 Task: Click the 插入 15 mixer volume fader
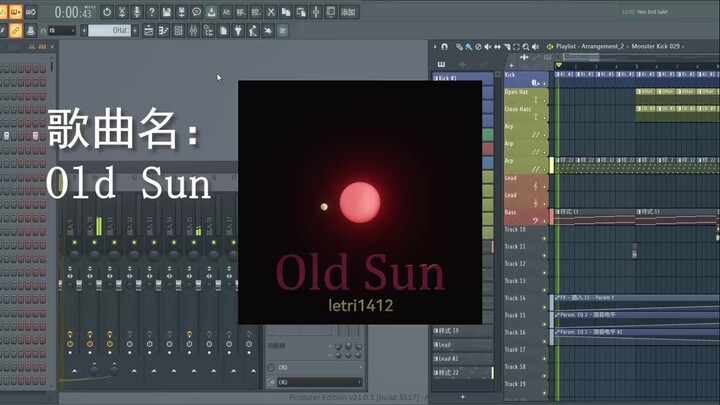[x=198, y=285]
